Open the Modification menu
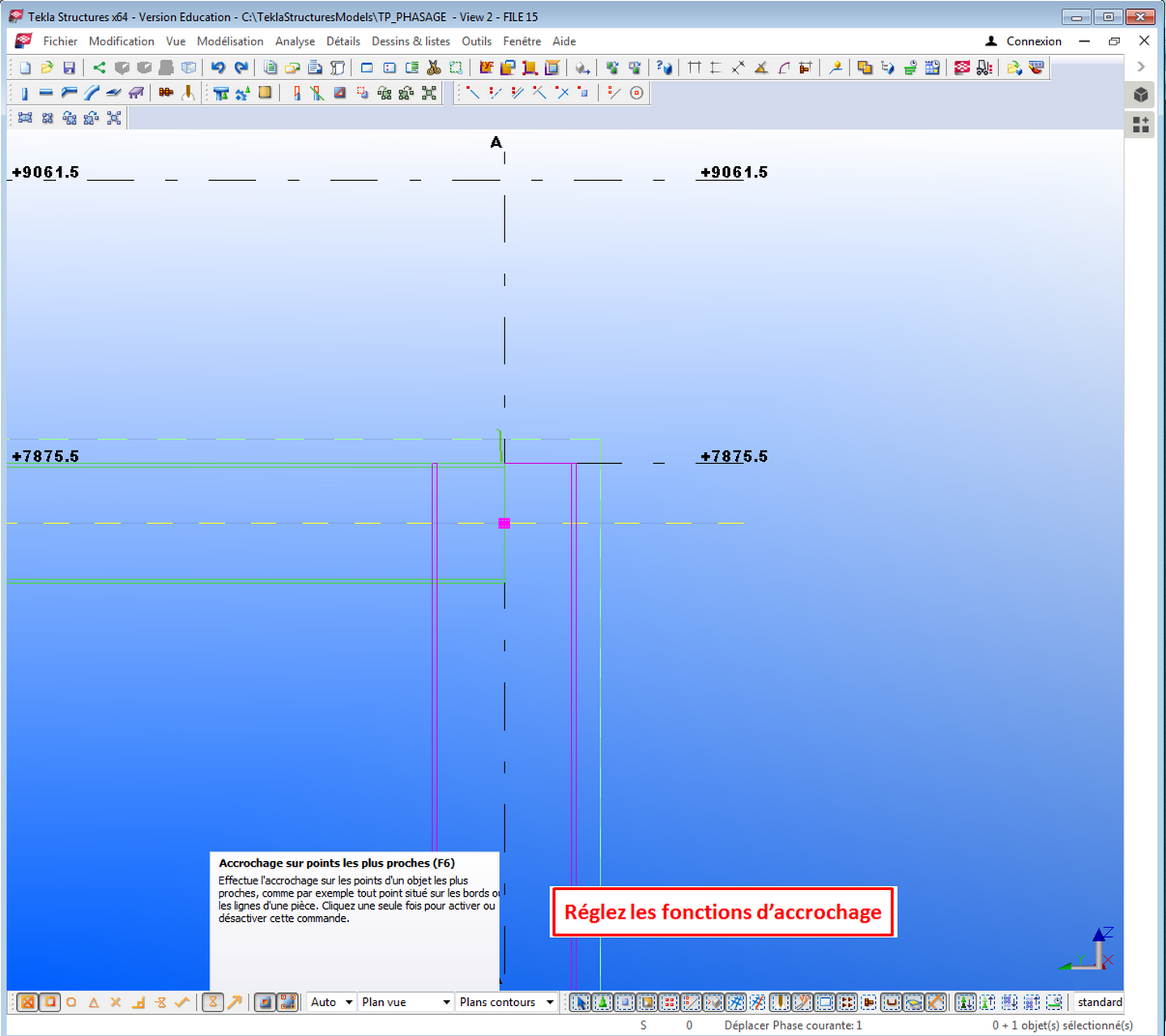Viewport: 1166px width, 1036px height. [x=121, y=41]
